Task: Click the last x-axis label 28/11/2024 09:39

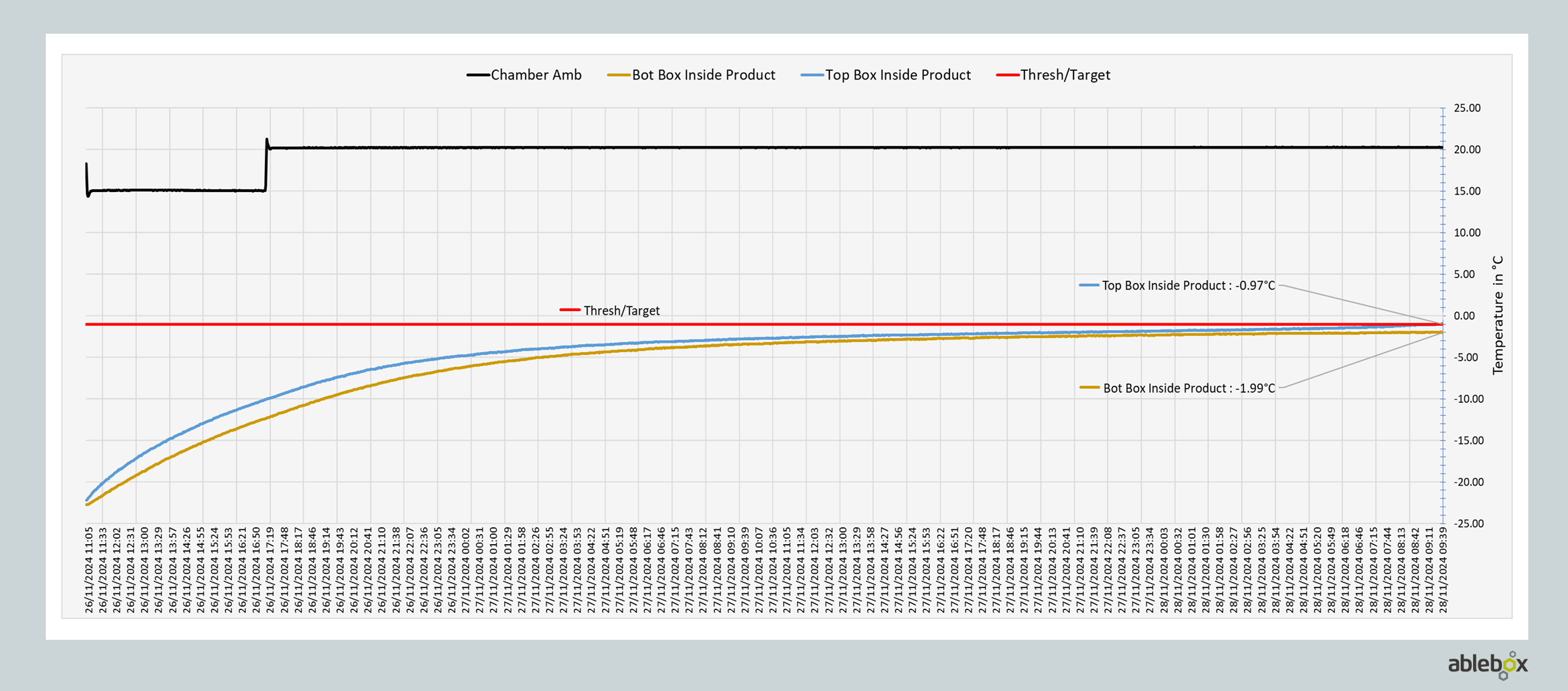Action: (1443, 570)
